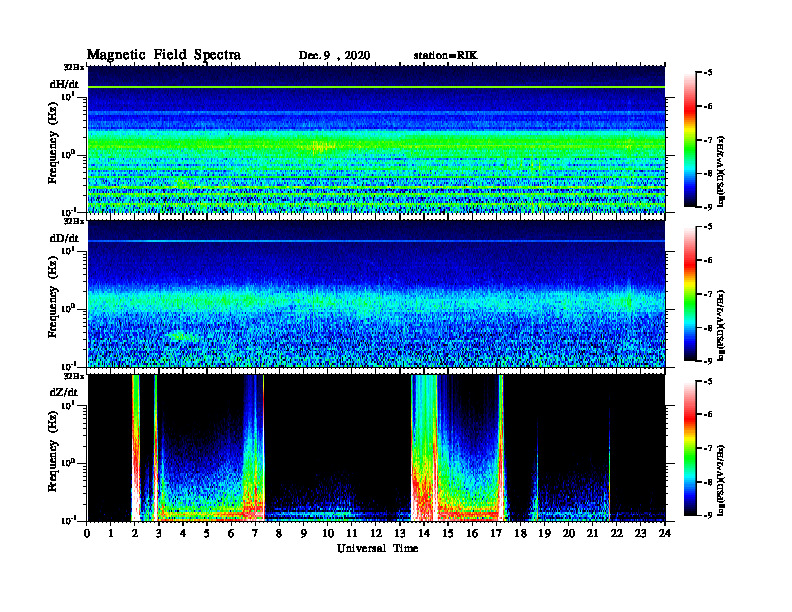Click the "station=RIK" label
The width and height of the screenshot is (792, 612).
(x=445, y=56)
